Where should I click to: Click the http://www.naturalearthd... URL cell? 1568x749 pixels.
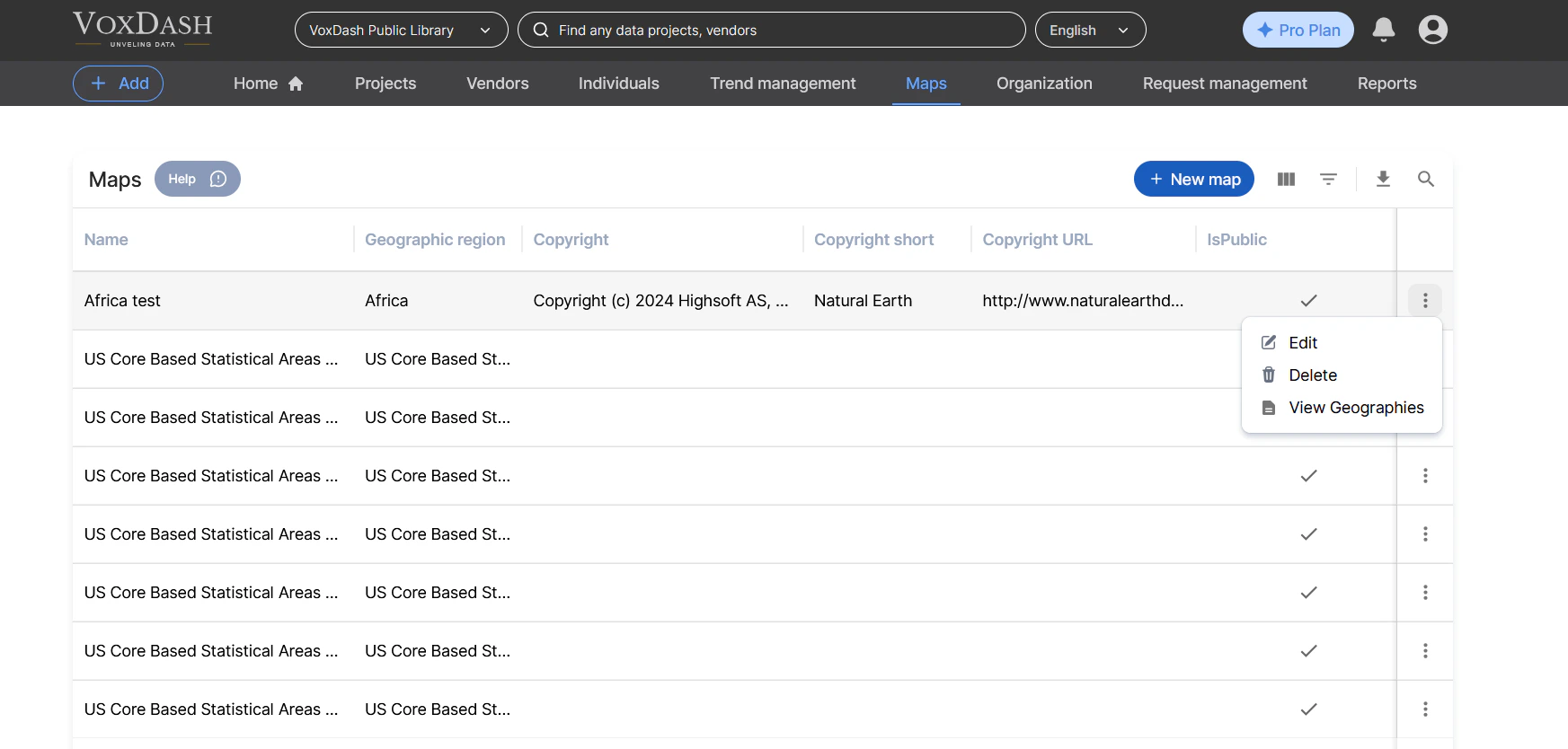pos(1083,301)
